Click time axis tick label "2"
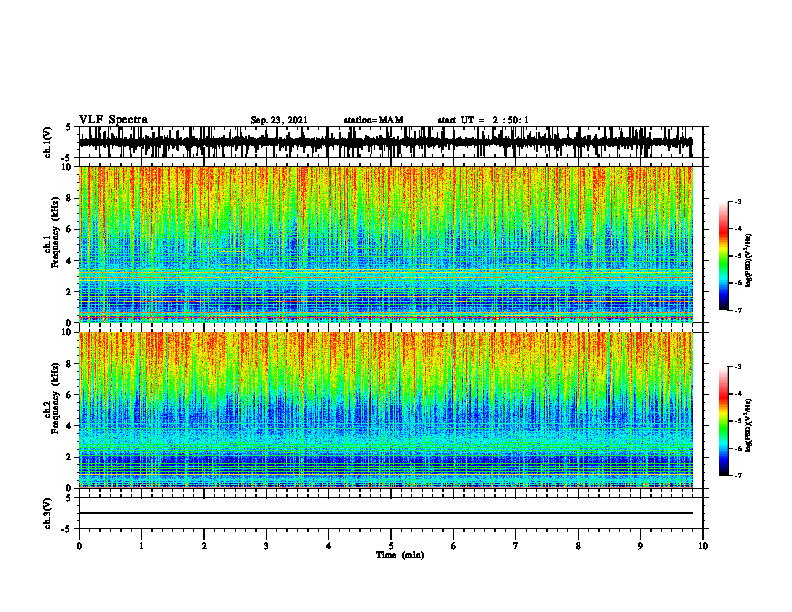This screenshot has width=792, height=612. (x=204, y=546)
